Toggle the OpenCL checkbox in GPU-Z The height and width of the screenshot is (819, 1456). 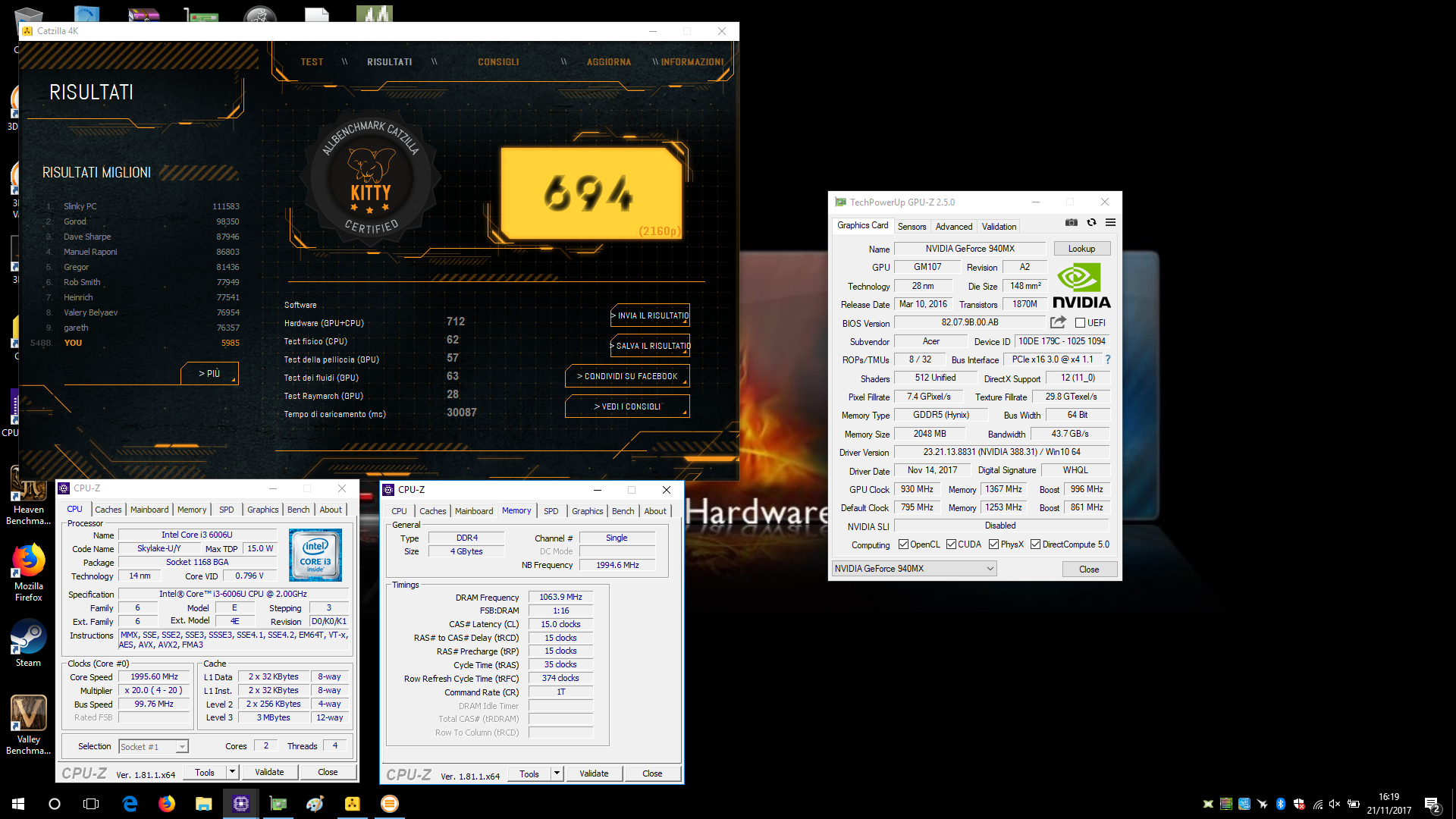[x=903, y=544]
